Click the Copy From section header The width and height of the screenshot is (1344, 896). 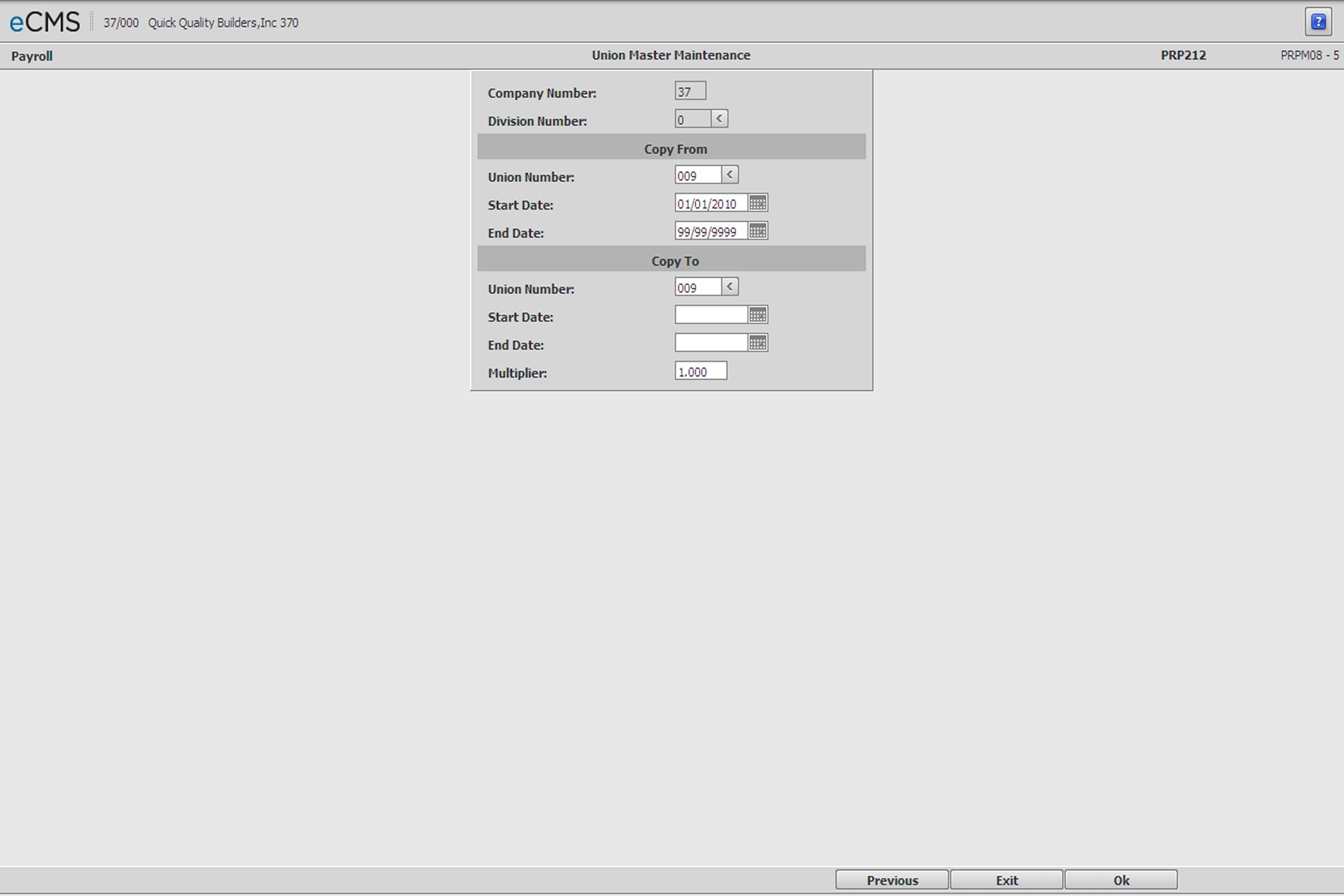(672, 147)
